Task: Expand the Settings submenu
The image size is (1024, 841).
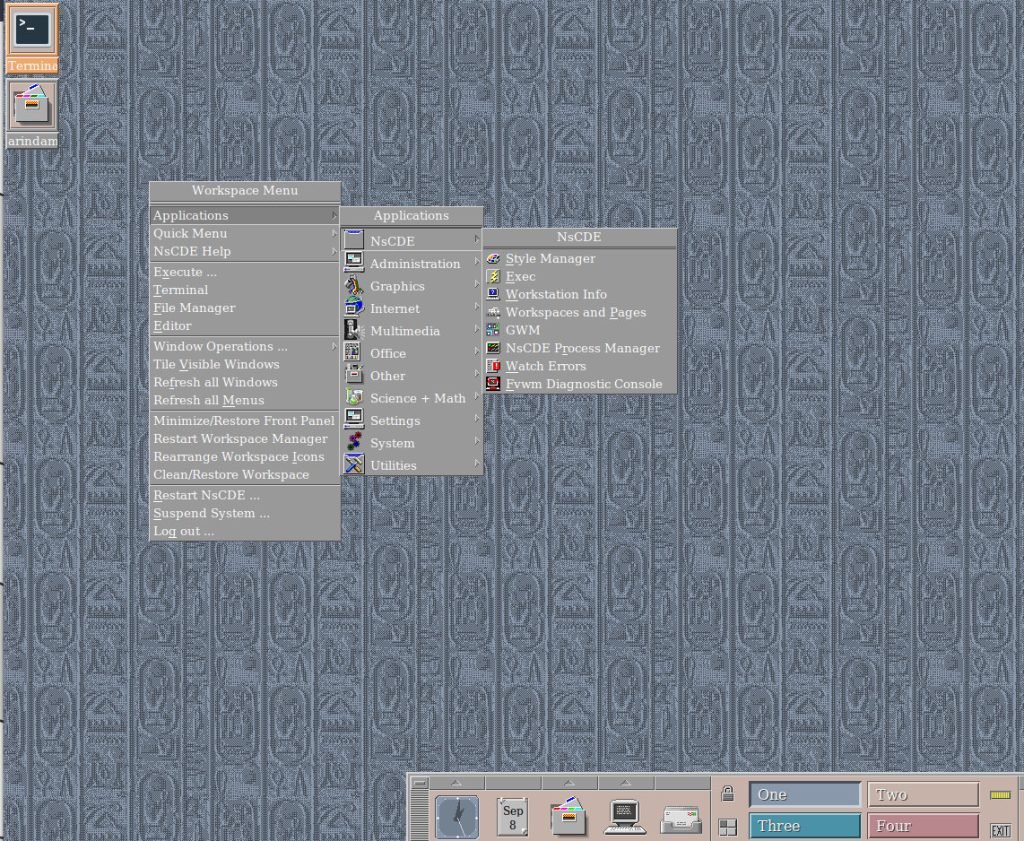Action: tap(411, 420)
